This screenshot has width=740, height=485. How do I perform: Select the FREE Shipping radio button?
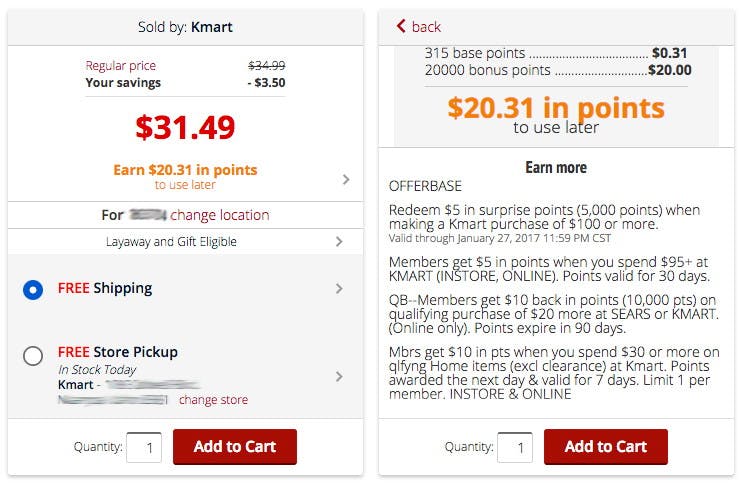pyautogui.click(x=33, y=289)
